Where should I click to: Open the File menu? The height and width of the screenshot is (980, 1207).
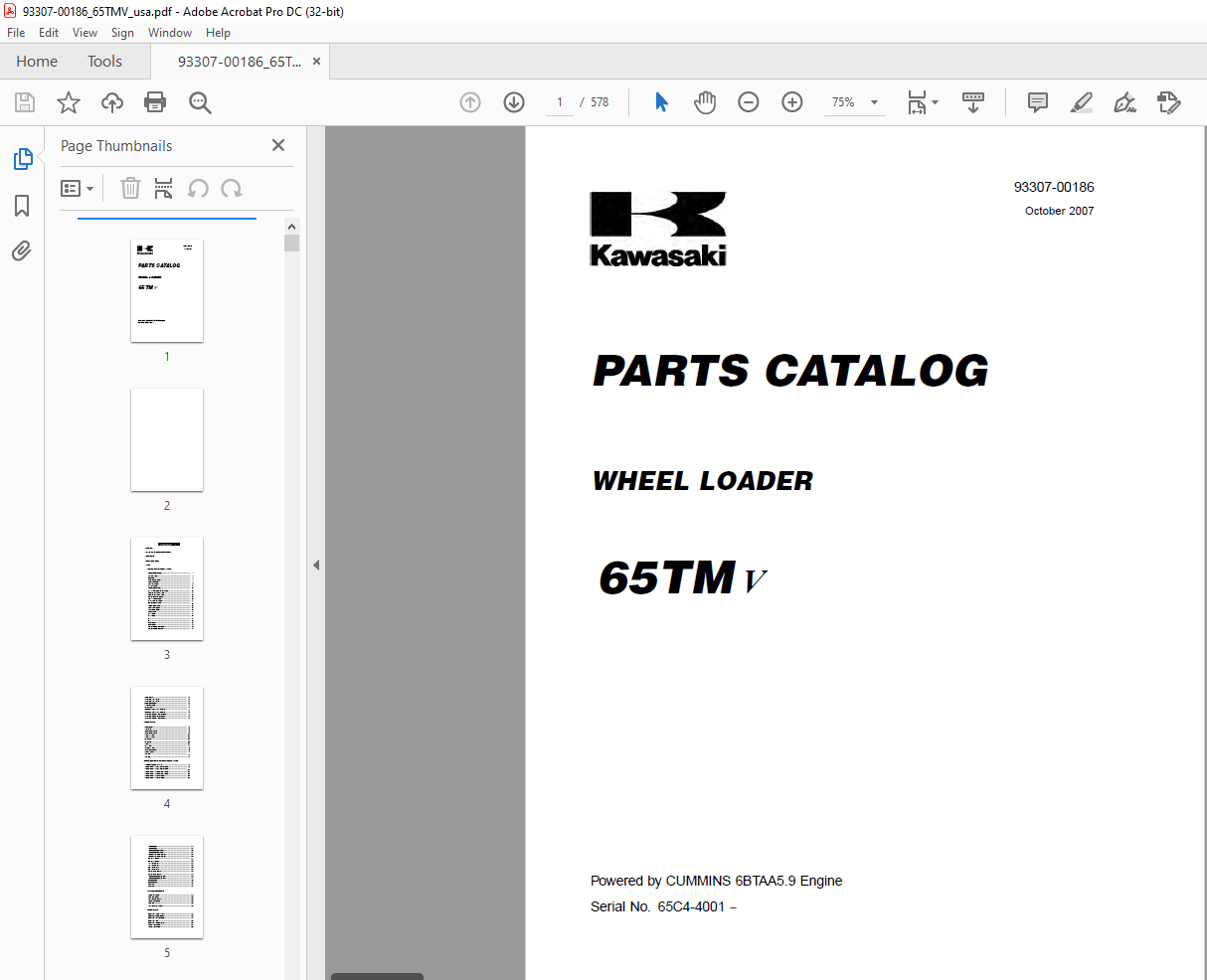click(x=16, y=33)
